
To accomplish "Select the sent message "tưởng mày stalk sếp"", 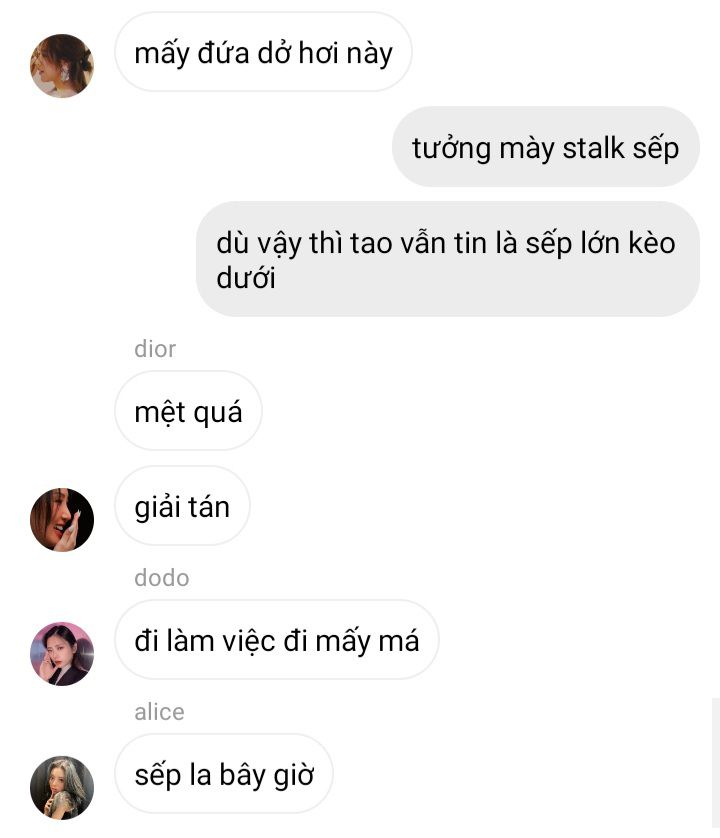I will pos(546,147).
